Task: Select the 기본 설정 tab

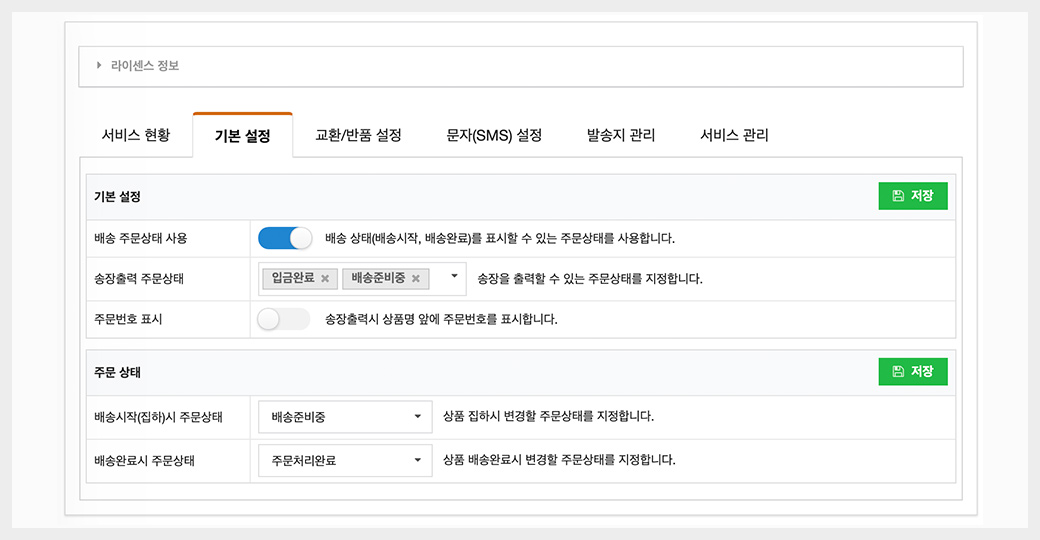Action: point(242,136)
